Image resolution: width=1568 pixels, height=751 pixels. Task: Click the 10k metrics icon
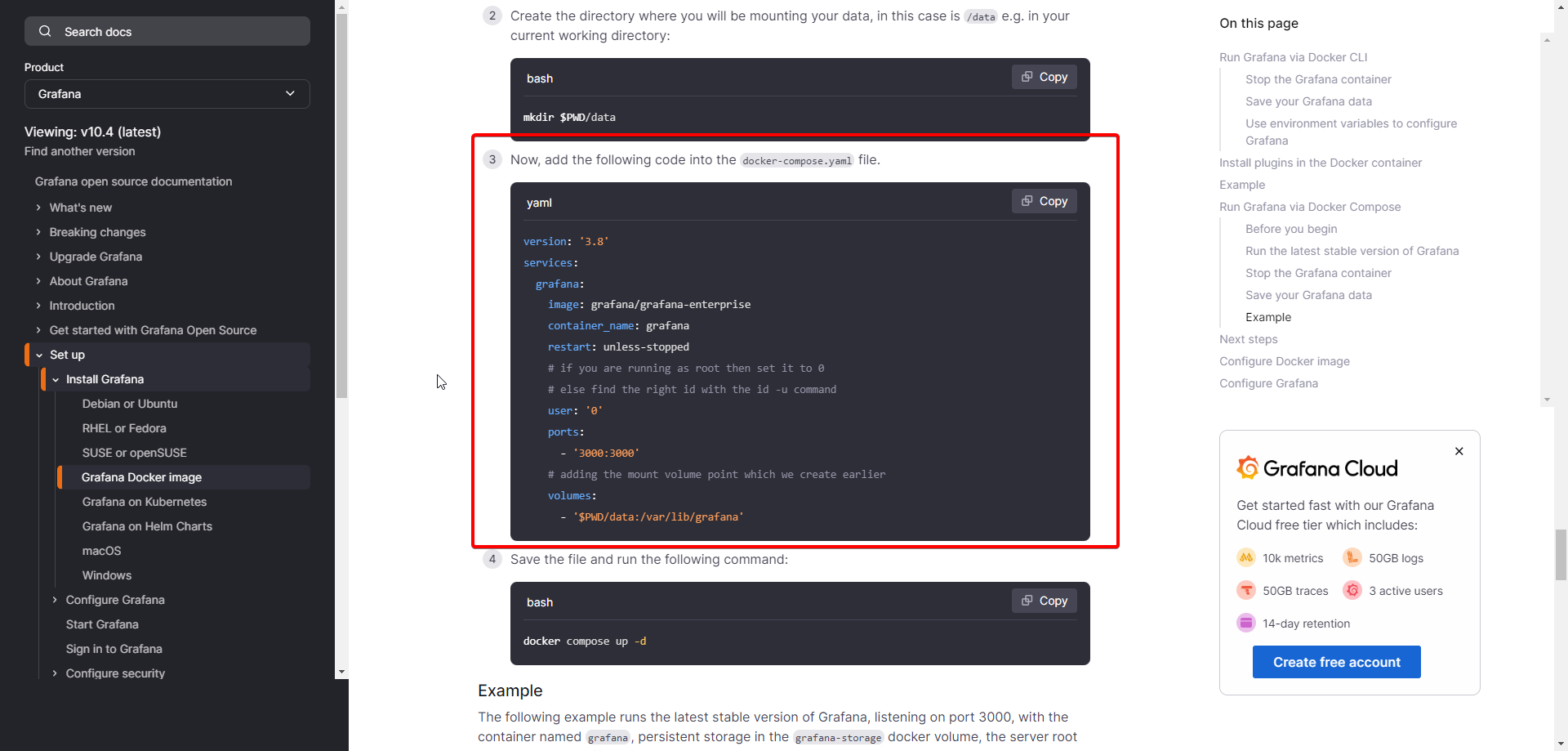(x=1245, y=557)
